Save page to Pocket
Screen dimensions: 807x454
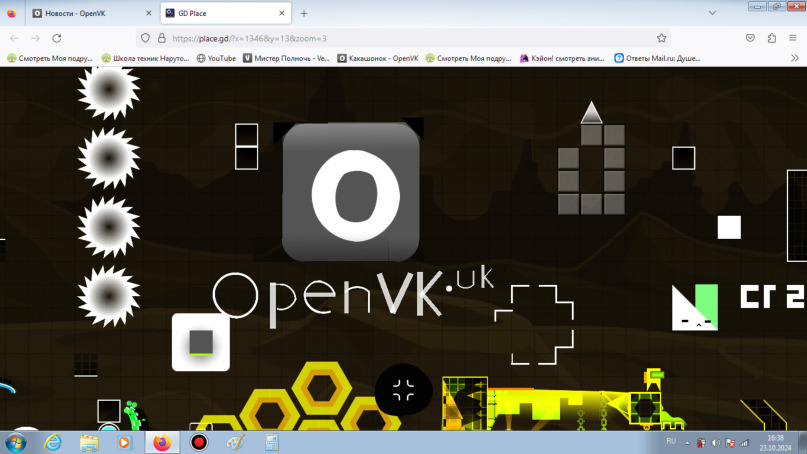click(x=750, y=38)
